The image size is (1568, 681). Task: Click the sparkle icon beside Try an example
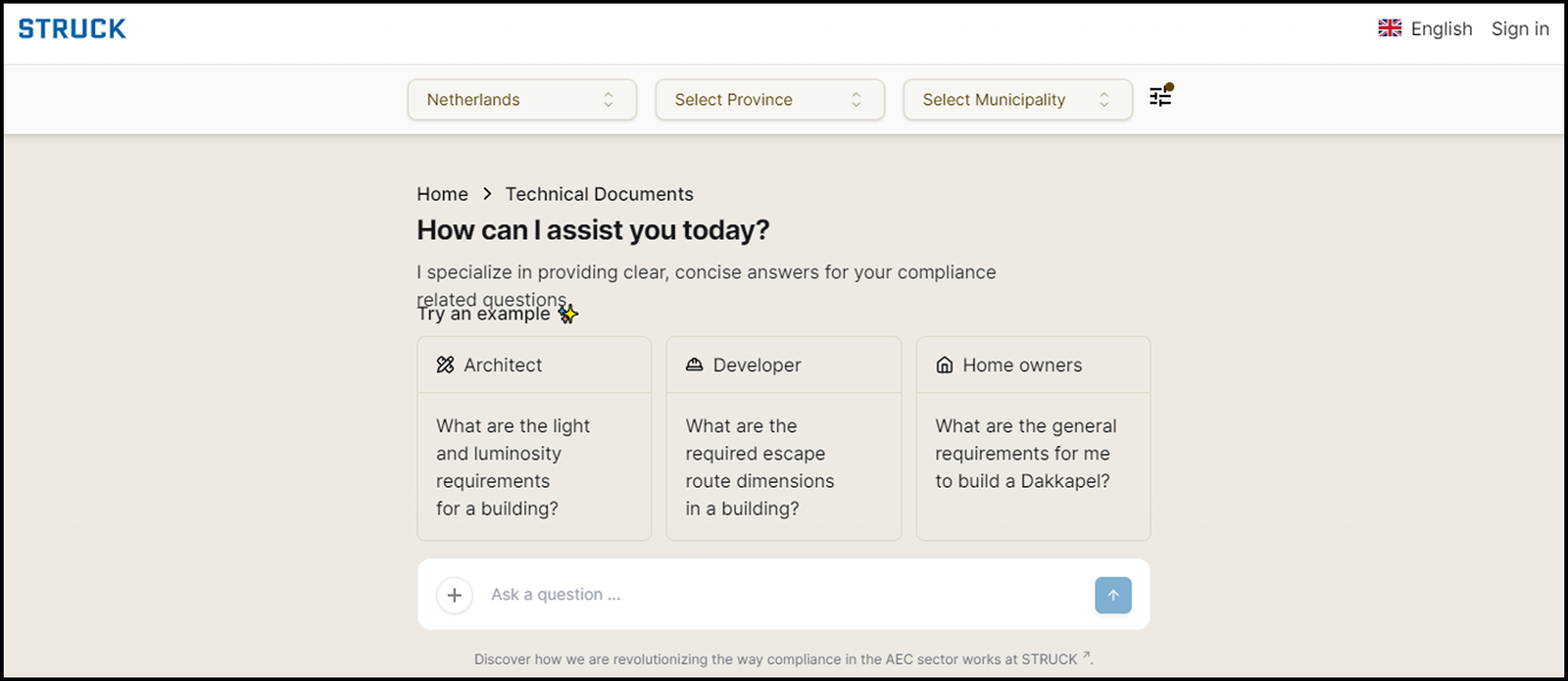(568, 314)
